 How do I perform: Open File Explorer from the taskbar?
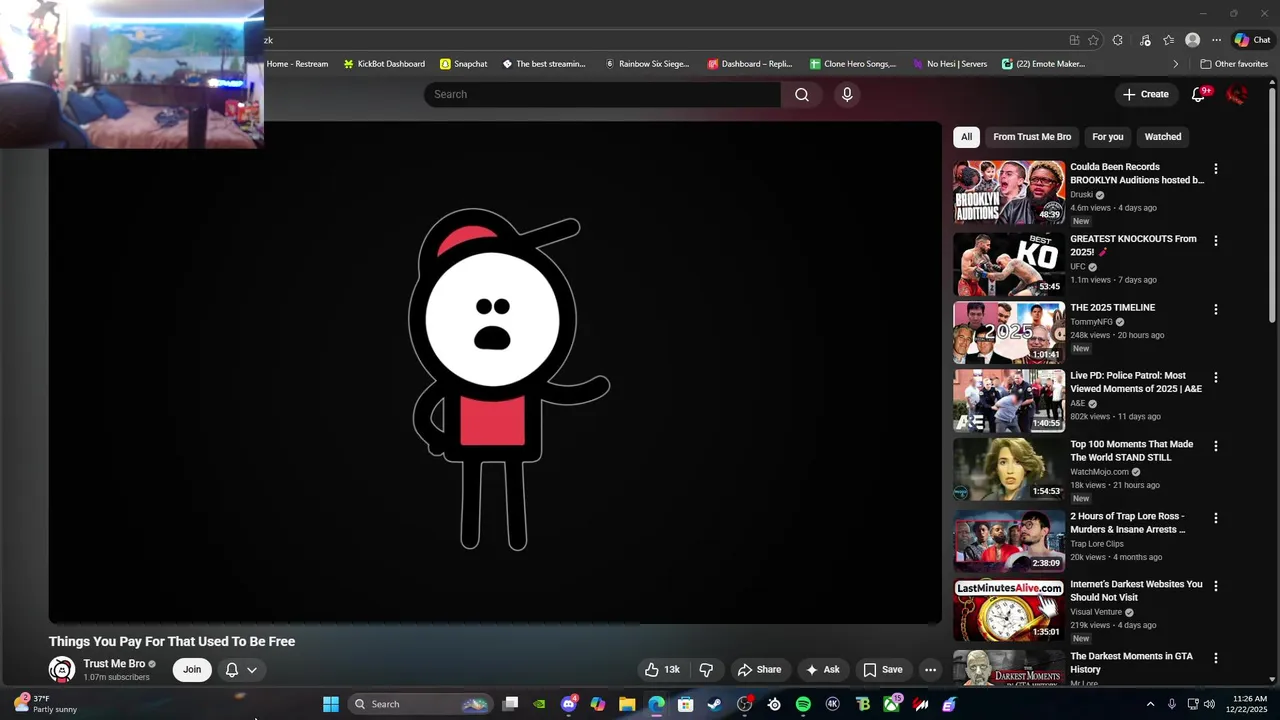pyautogui.click(x=627, y=704)
